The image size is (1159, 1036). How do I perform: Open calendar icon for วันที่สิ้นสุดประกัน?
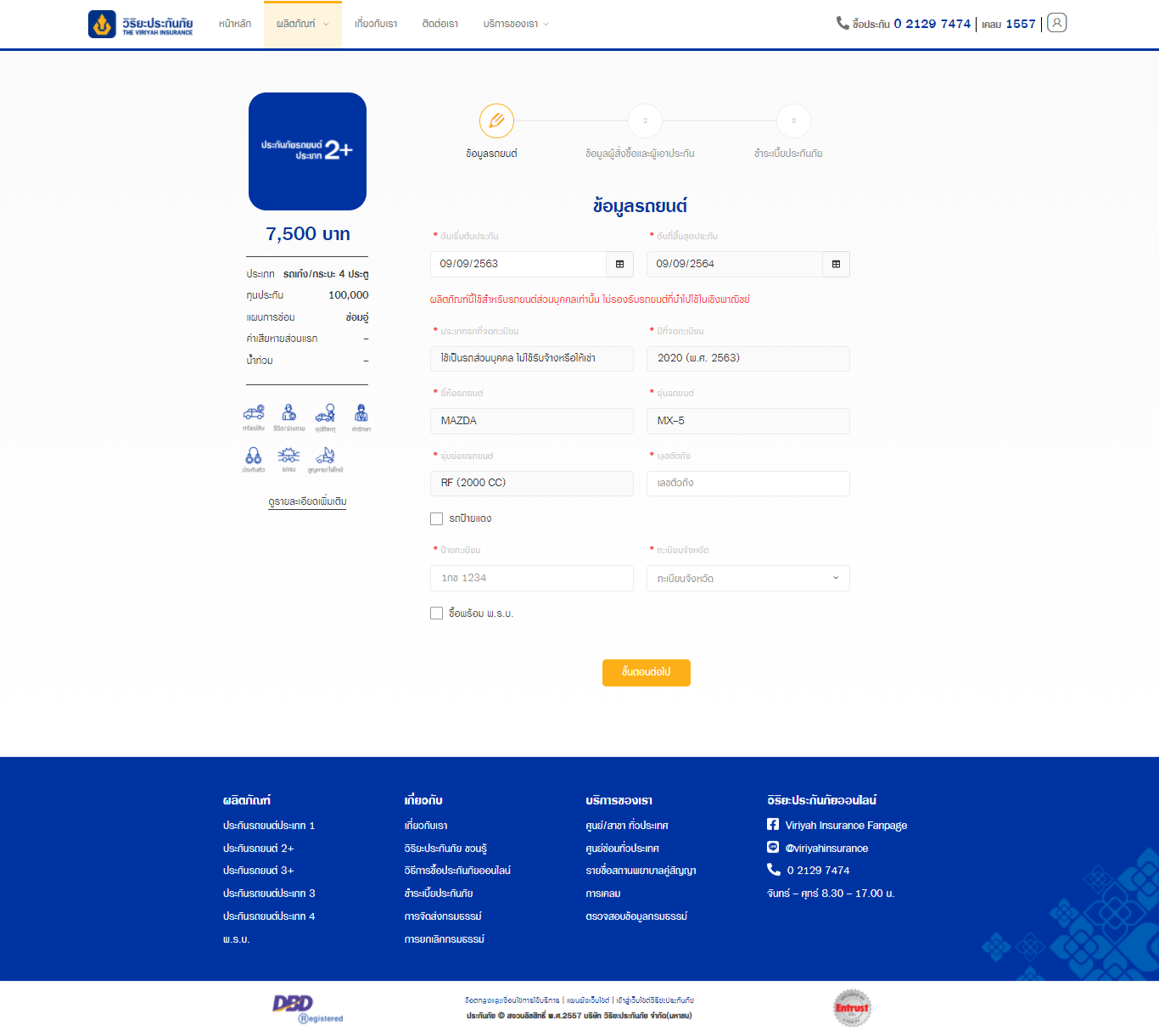click(836, 264)
